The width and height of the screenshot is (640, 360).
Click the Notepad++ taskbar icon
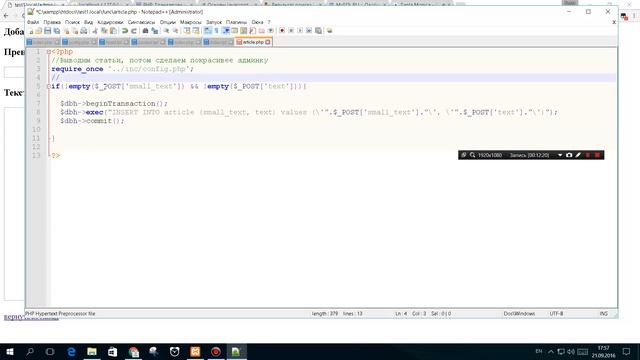click(x=236, y=351)
